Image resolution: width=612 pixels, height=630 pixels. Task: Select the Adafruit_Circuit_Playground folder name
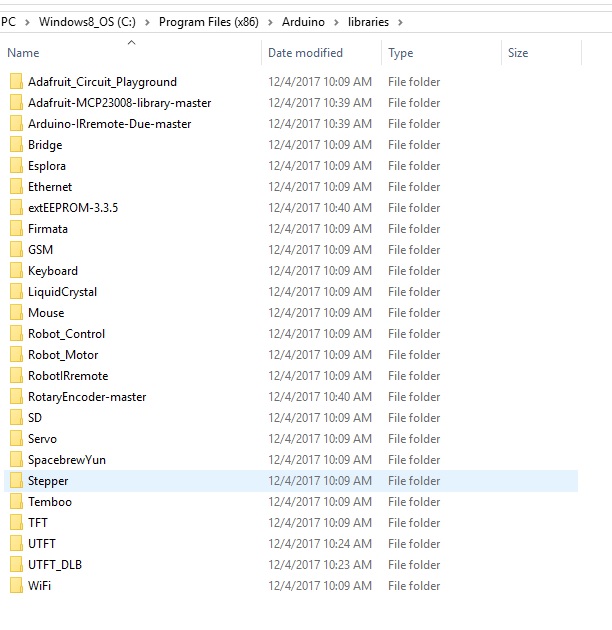[x=102, y=82]
